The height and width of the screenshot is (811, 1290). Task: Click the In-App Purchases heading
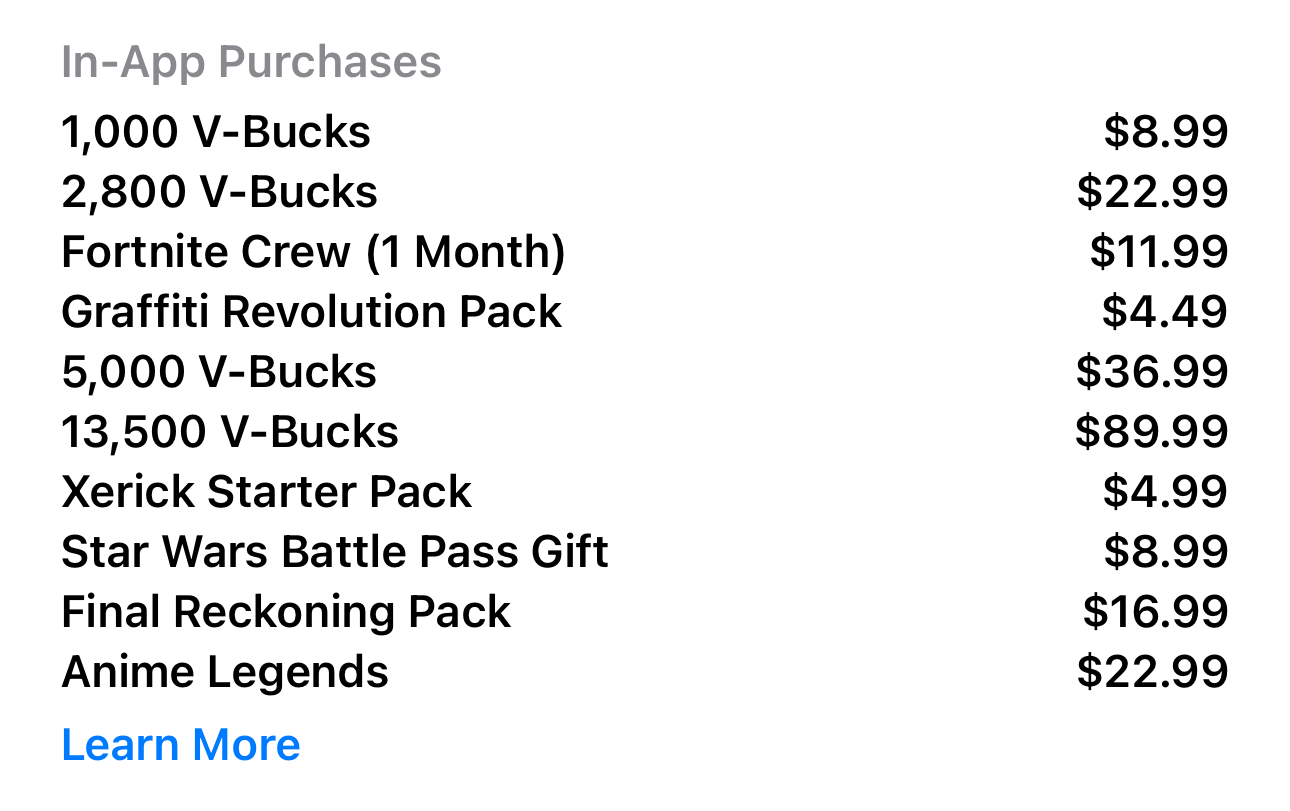pos(251,62)
